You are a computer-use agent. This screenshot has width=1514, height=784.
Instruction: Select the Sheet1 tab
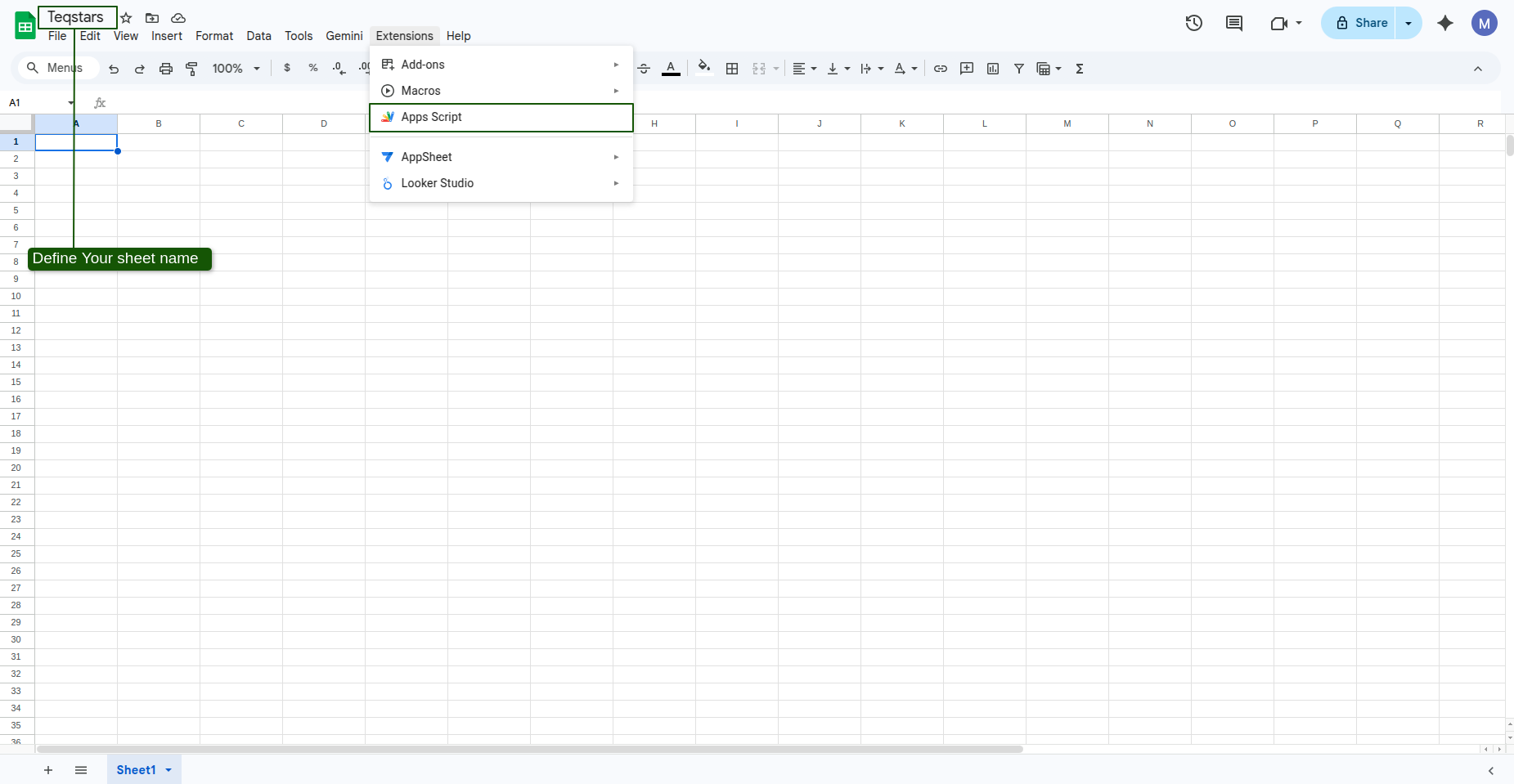[x=144, y=770]
